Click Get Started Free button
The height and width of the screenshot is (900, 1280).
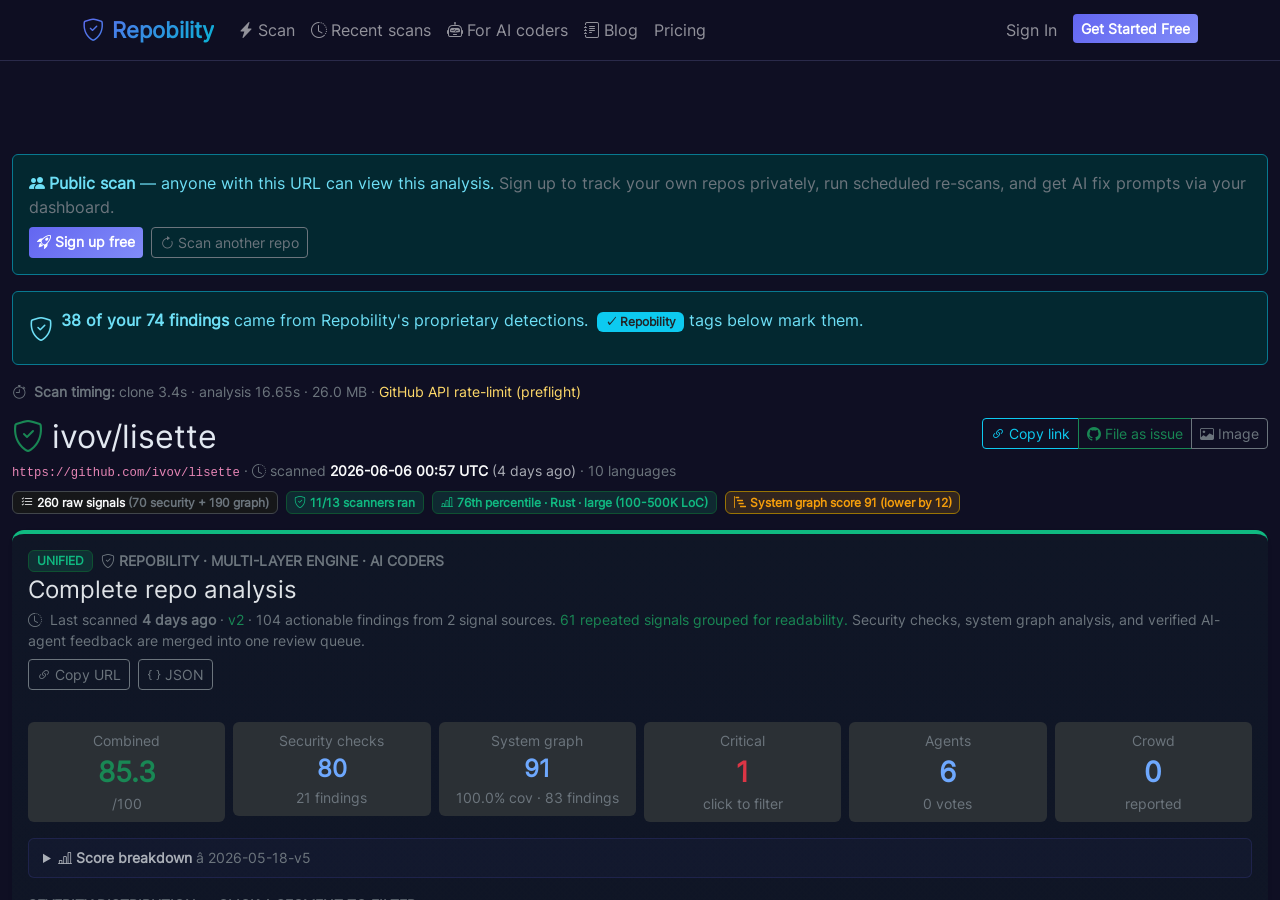pyautogui.click(x=1135, y=29)
